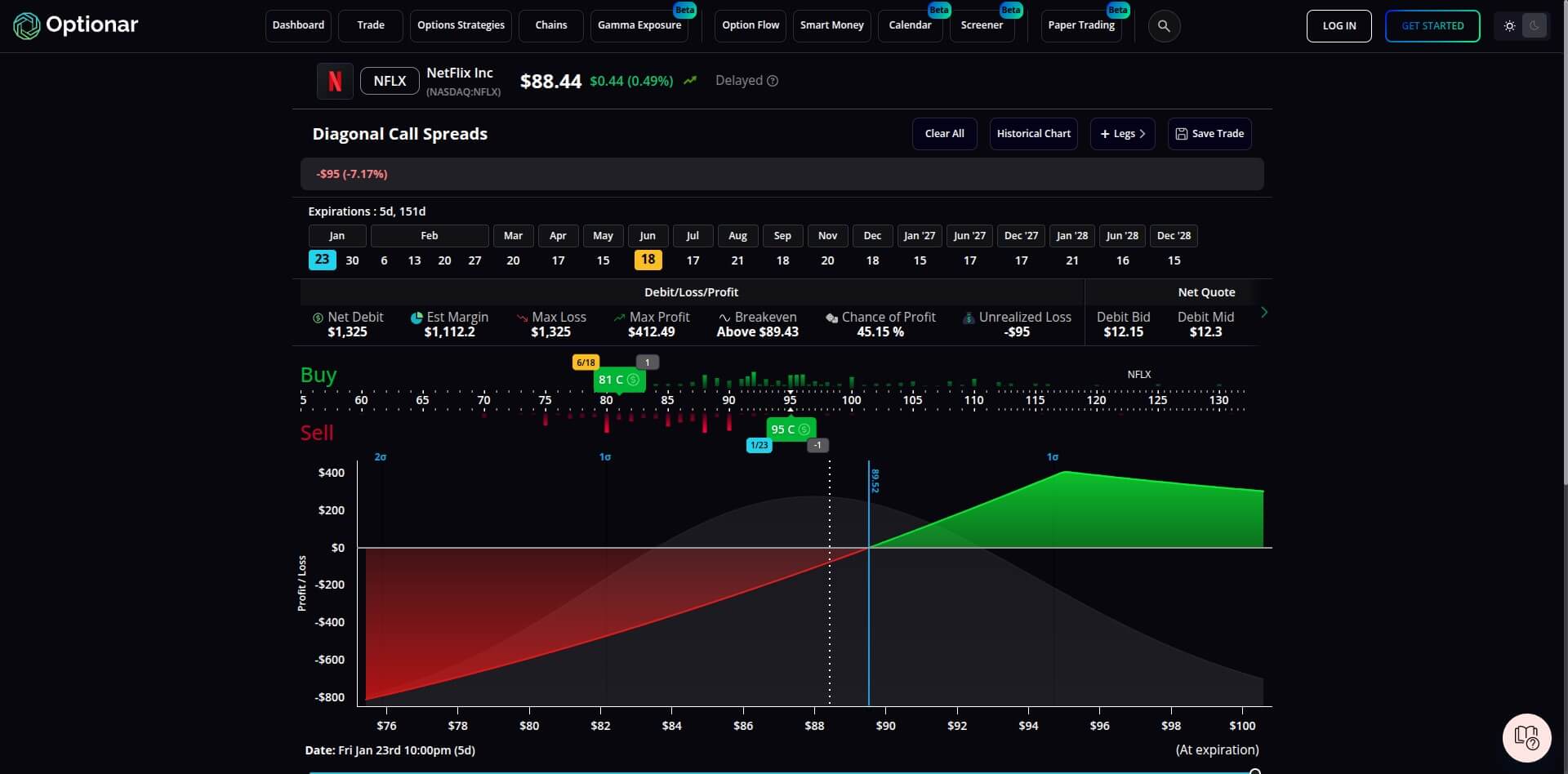Click the Clear All button
The height and width of the screenshot is (774, 1568).
click(x=944, y=133)
